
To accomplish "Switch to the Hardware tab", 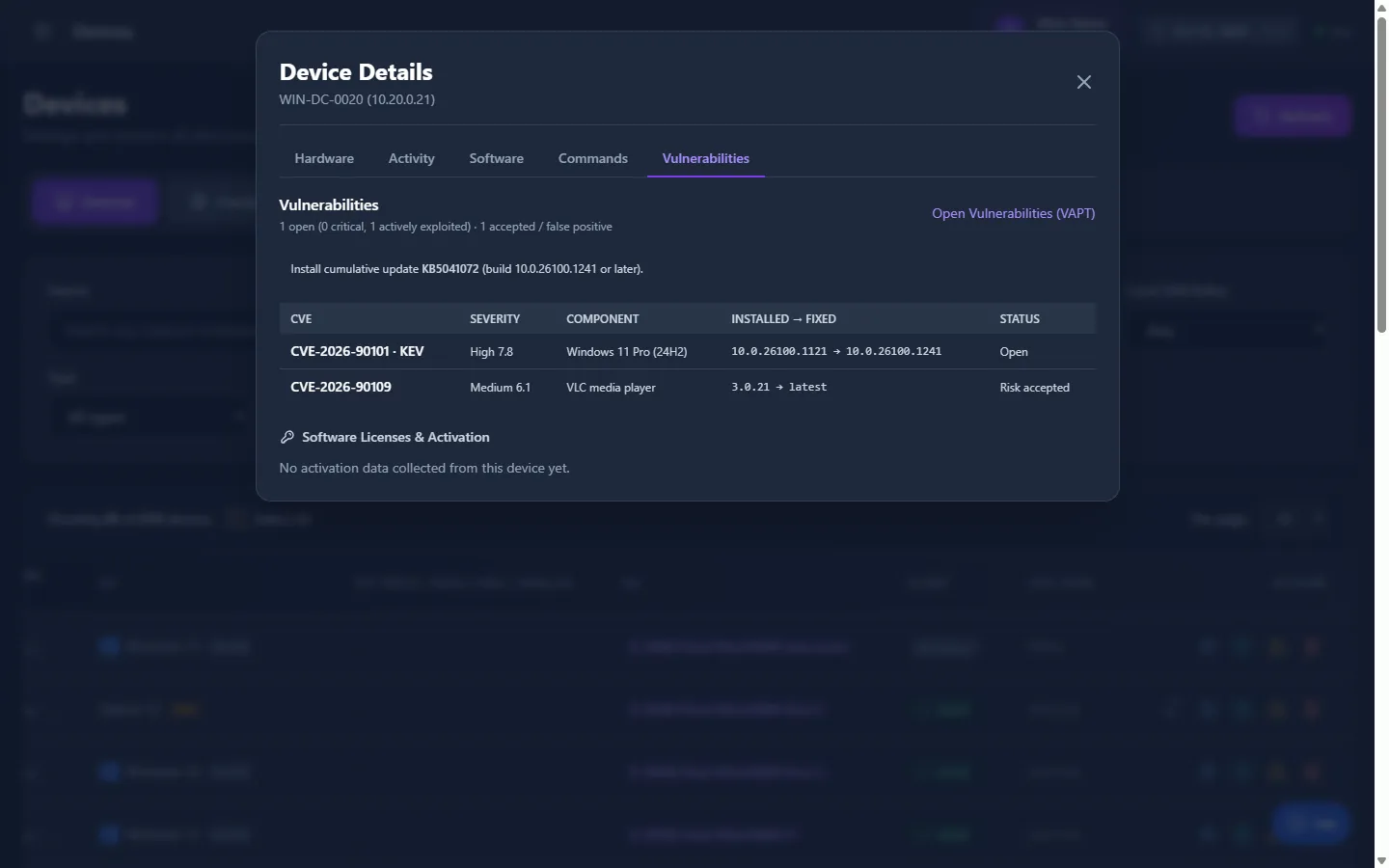I will [x=324, y=158].
